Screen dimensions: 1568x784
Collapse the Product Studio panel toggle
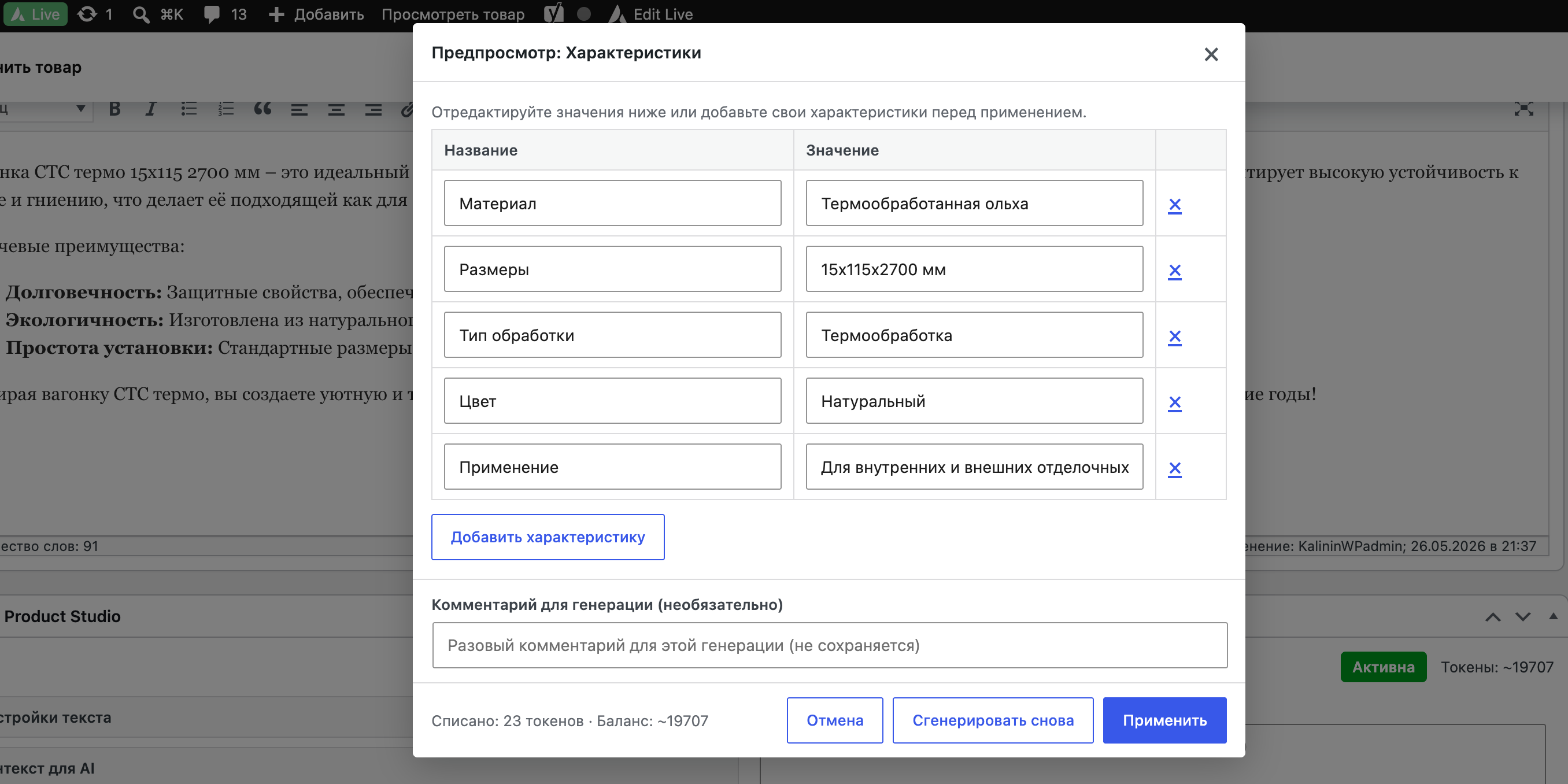1553,616
